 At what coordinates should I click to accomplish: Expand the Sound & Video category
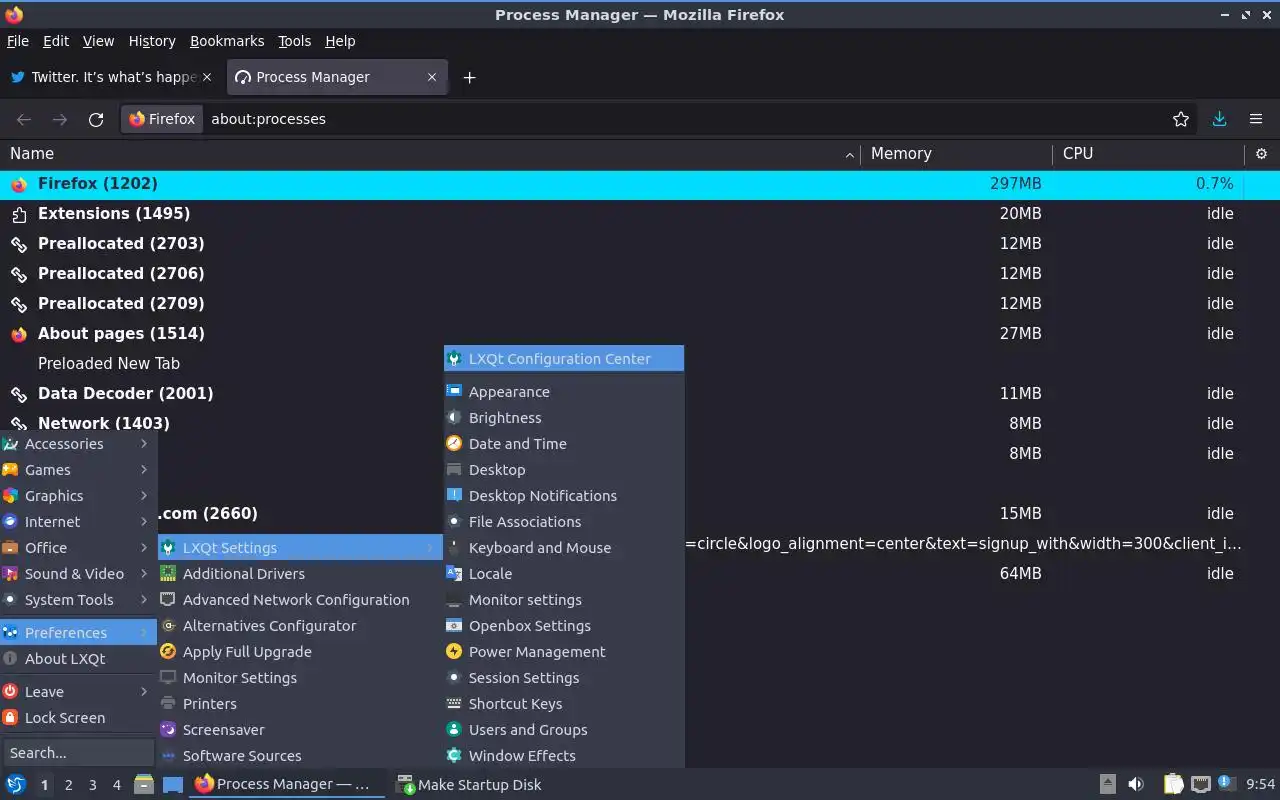[x=77, y=574]
